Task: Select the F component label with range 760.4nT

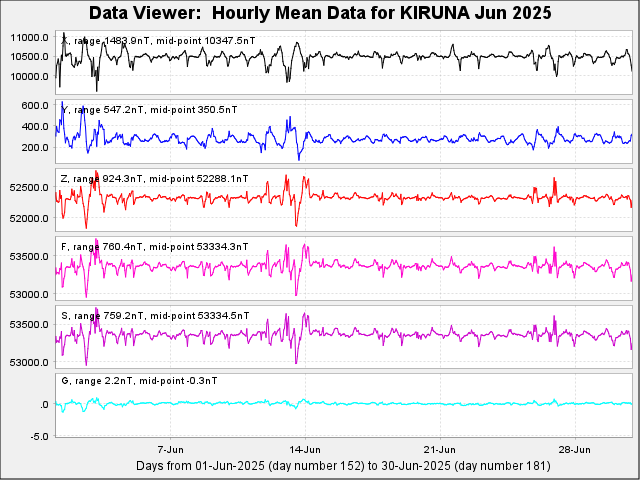Action: pos(154,247)
